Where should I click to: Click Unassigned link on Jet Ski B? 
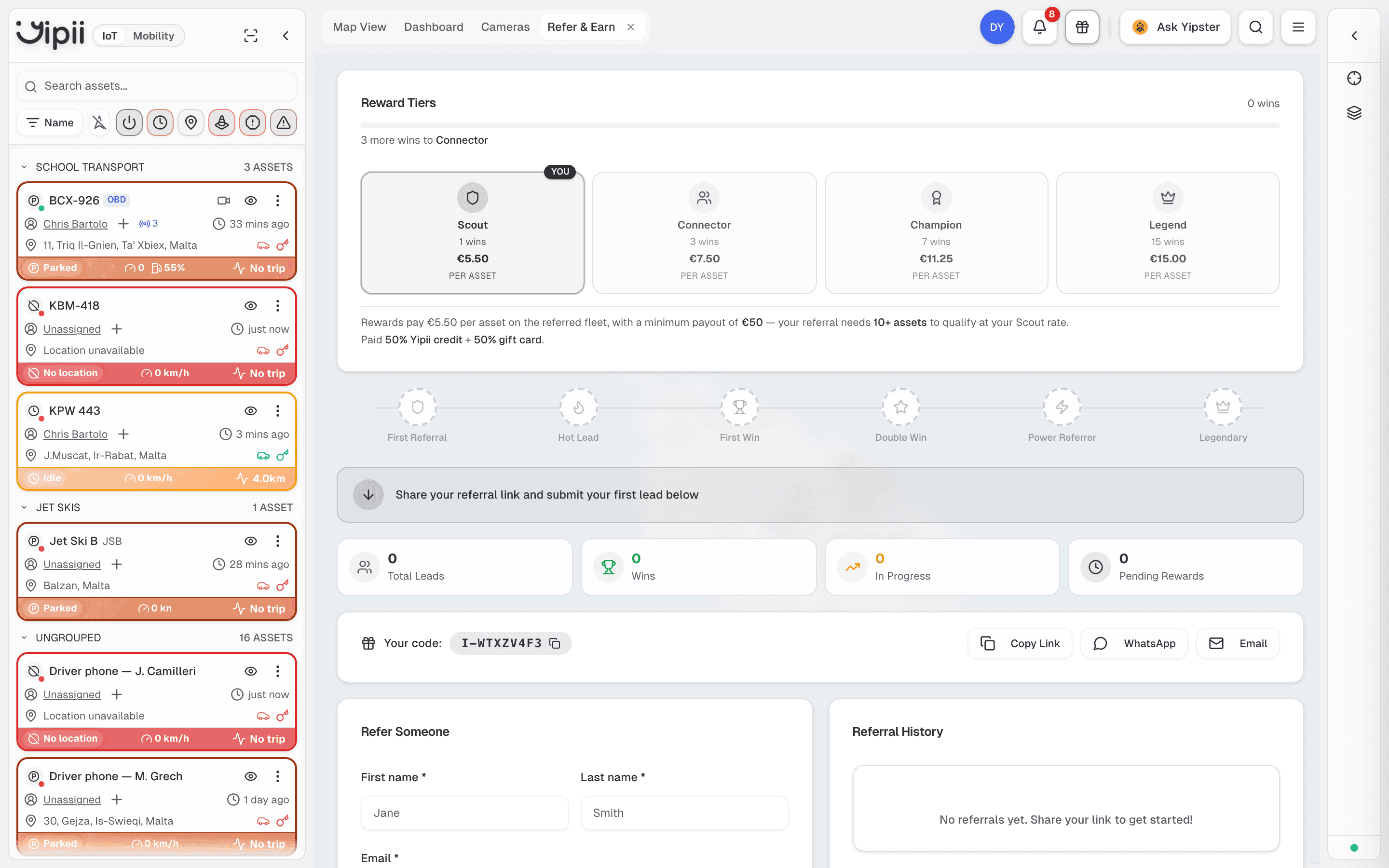click(x=72, y=564)
